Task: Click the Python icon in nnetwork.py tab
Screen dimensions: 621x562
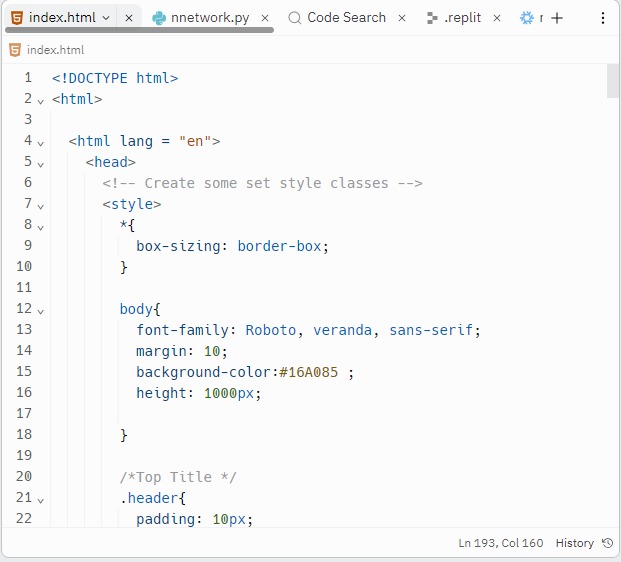Action: click(x=159, y=18)
